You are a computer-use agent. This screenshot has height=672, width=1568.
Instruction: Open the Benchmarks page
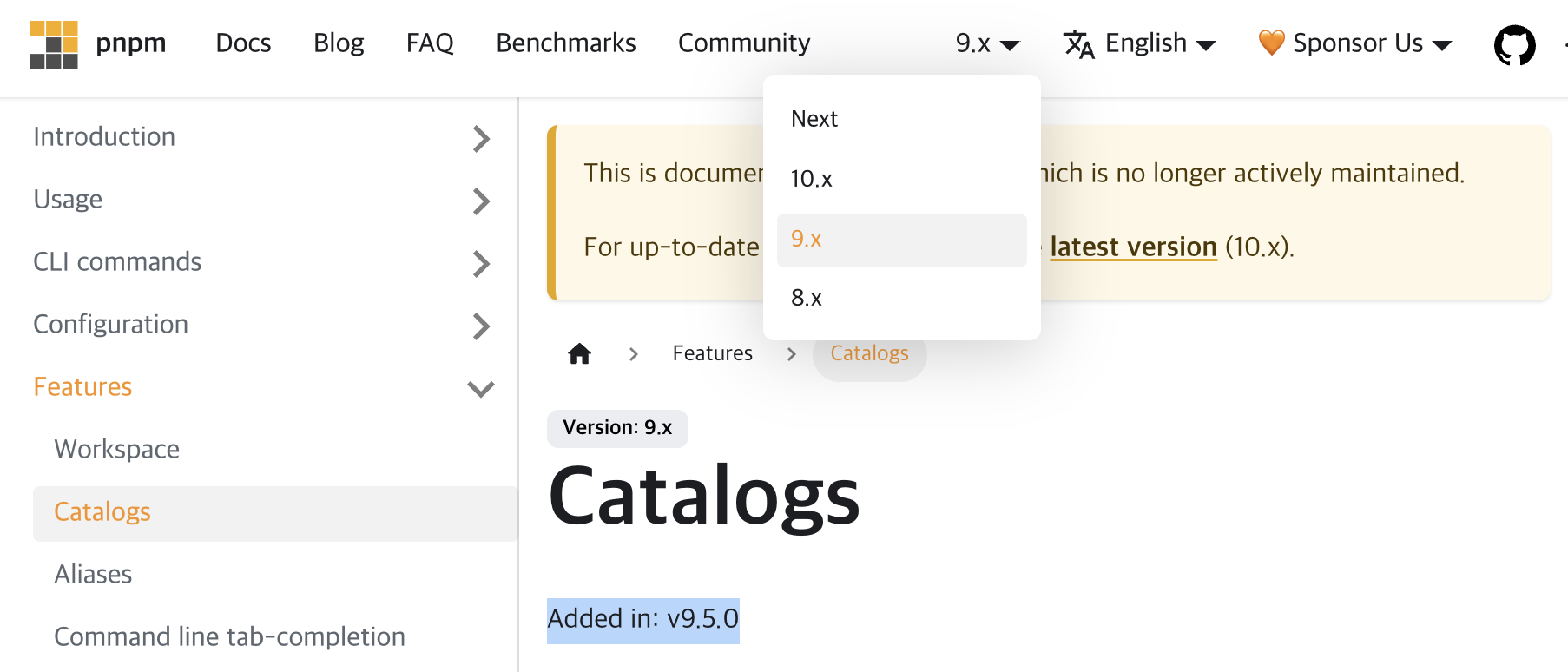coord(566,43)
